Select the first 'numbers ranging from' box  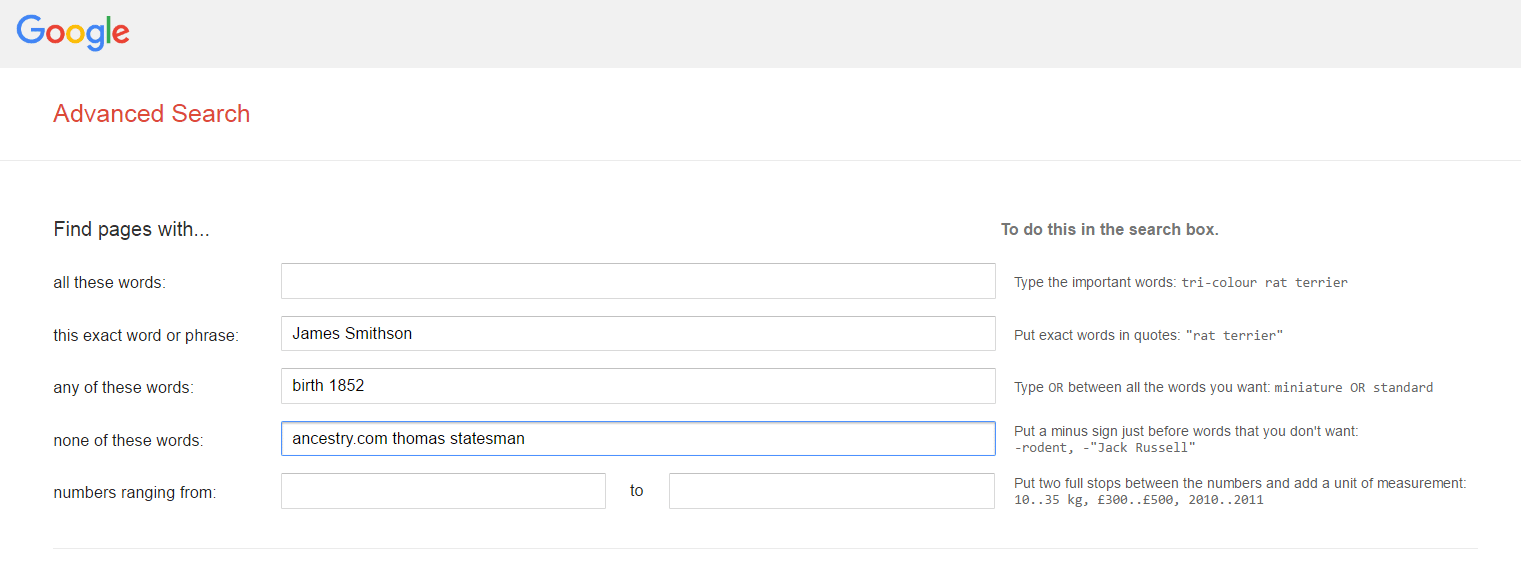[443, 491]
